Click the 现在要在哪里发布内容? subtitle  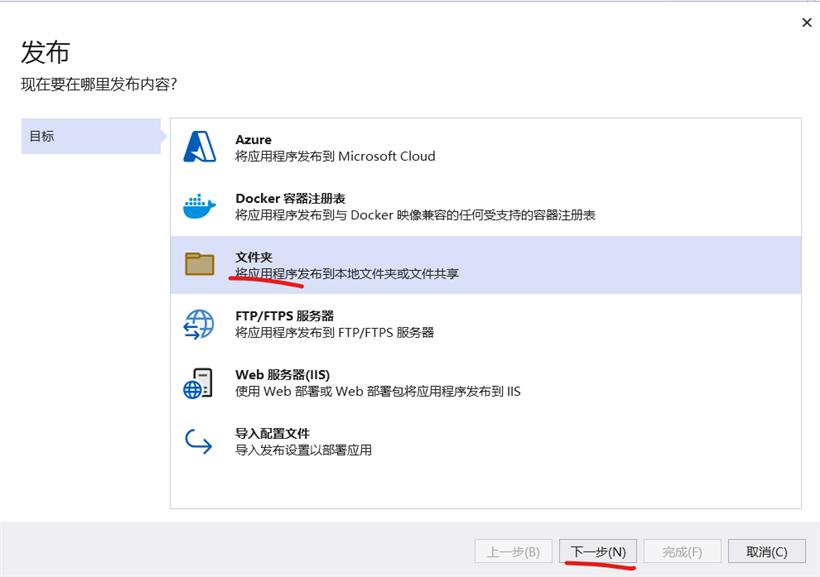(99, 84)
